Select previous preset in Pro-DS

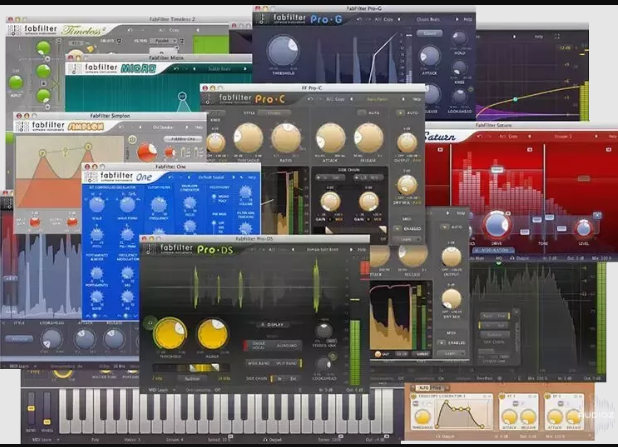tap(293, 250)
